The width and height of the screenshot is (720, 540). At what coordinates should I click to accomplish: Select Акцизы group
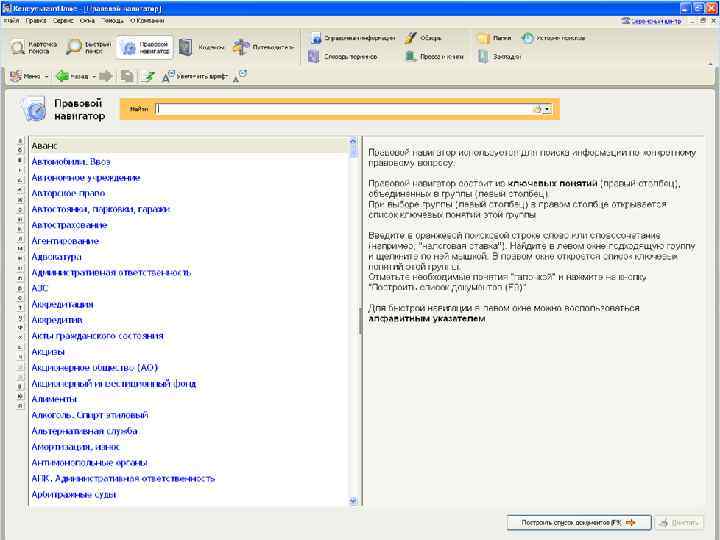coord(48,352)
